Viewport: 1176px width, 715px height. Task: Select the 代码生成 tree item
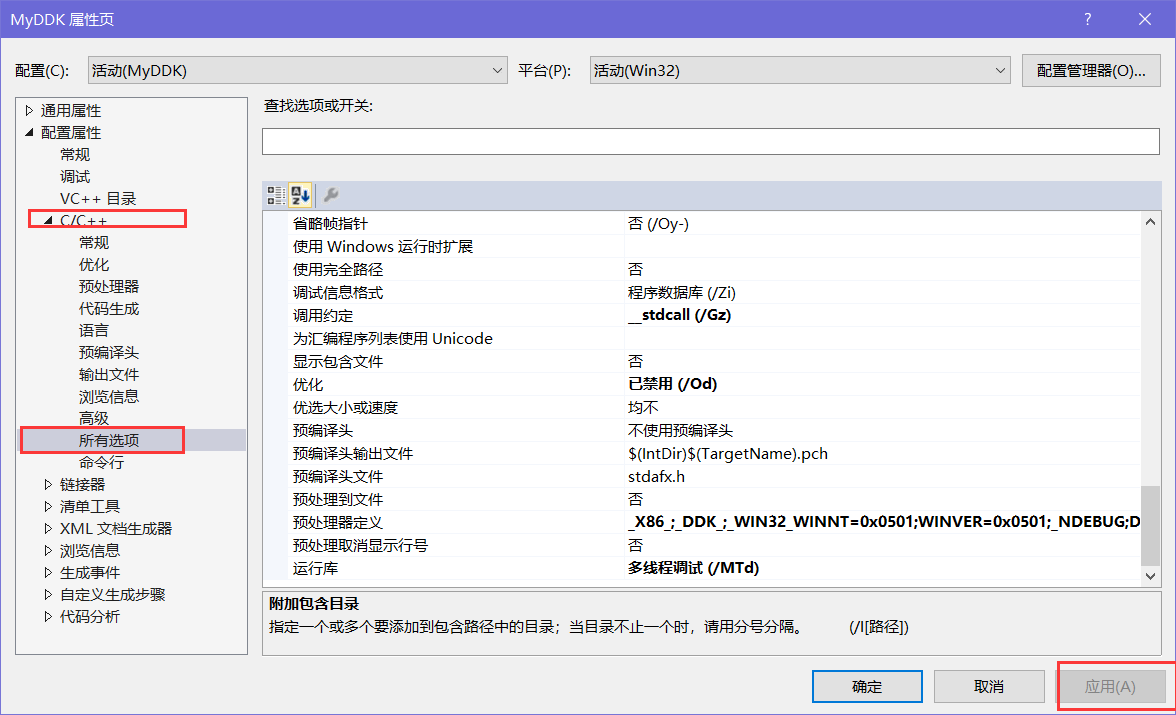tap(109, 308)
